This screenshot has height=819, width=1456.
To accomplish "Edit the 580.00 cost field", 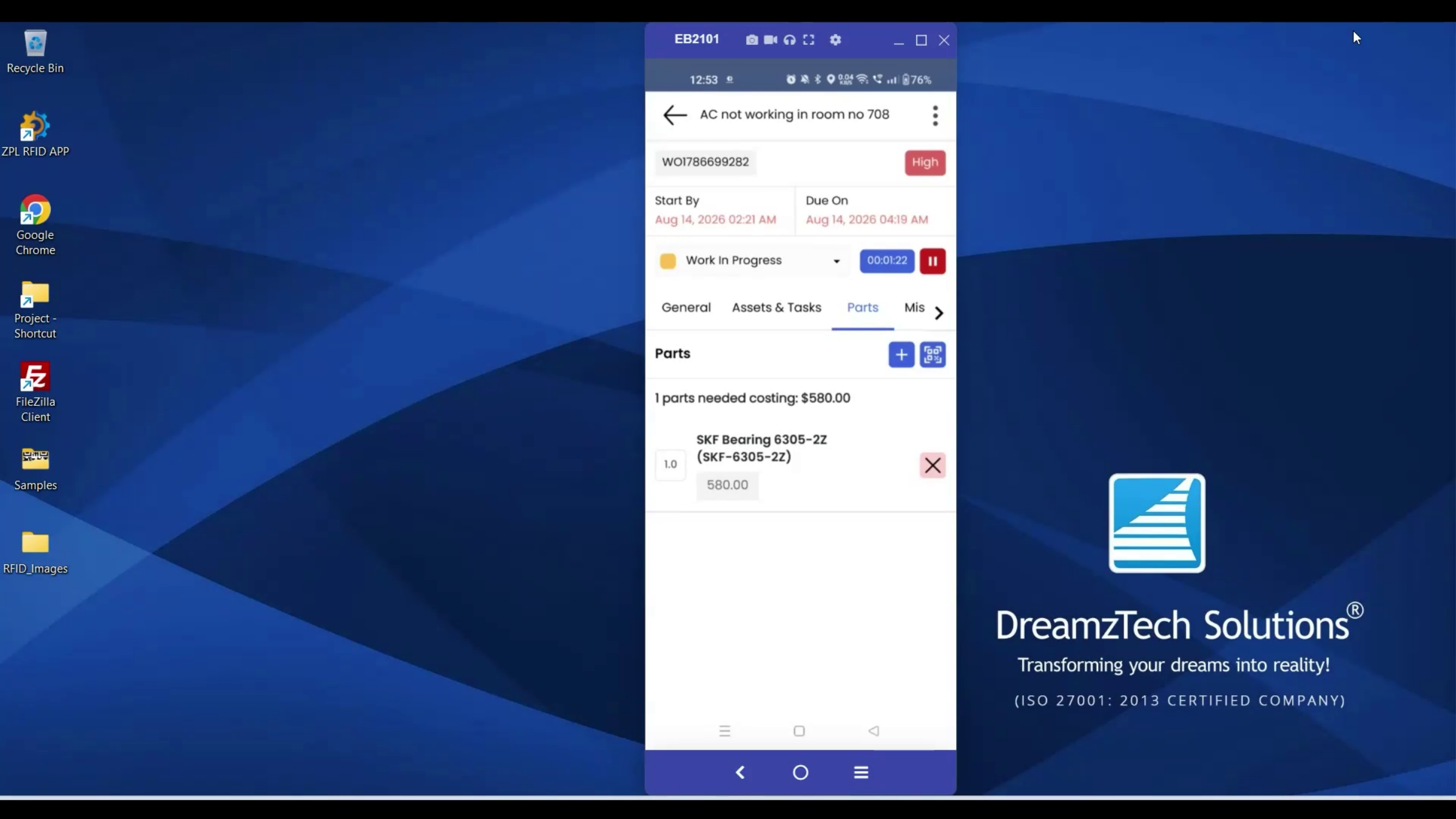I will pyautogui.click(x=727, y=485).
